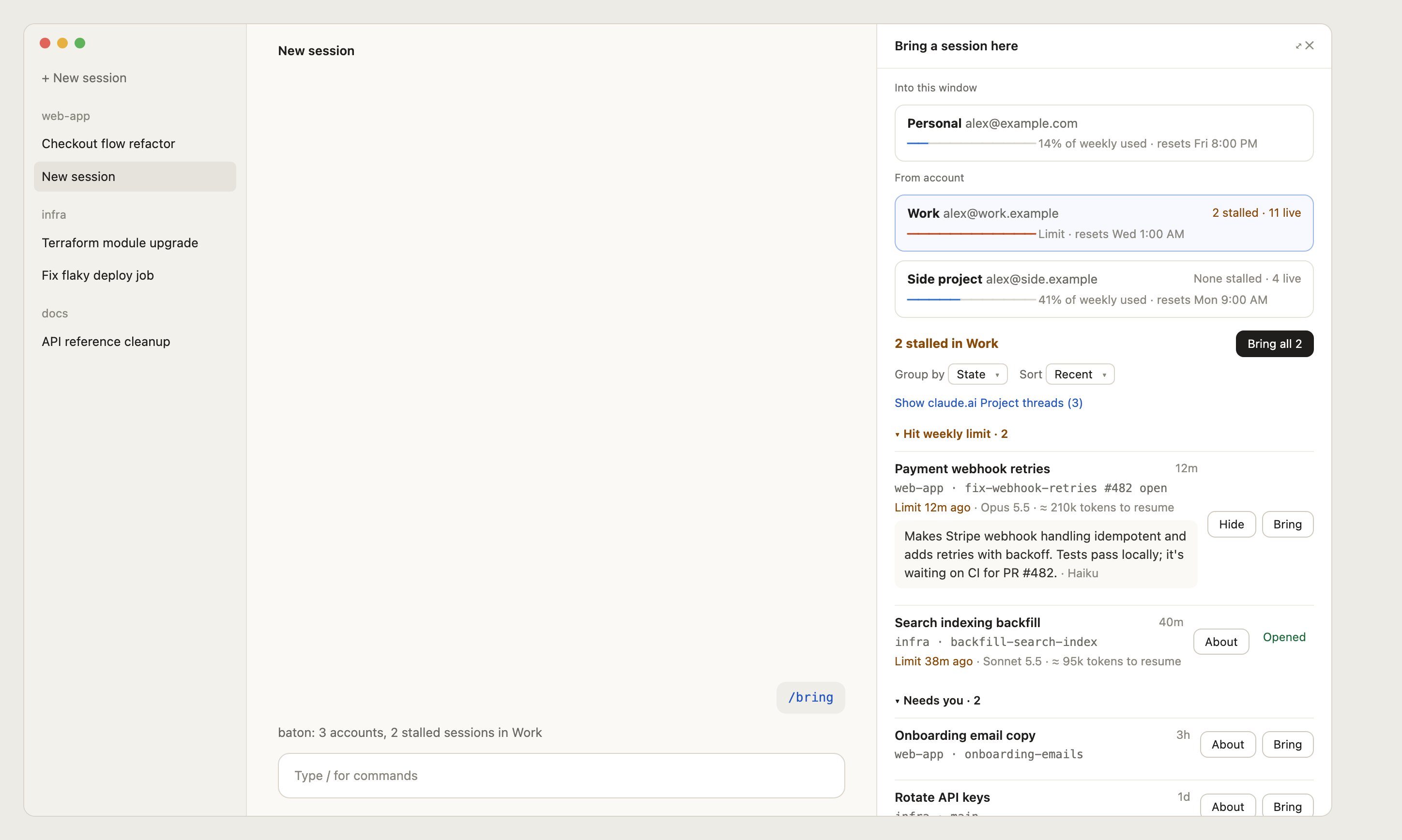1402x840 pixels.
Task: Collapse the Hit weekly limit group
Action: (x=951, y=434)
